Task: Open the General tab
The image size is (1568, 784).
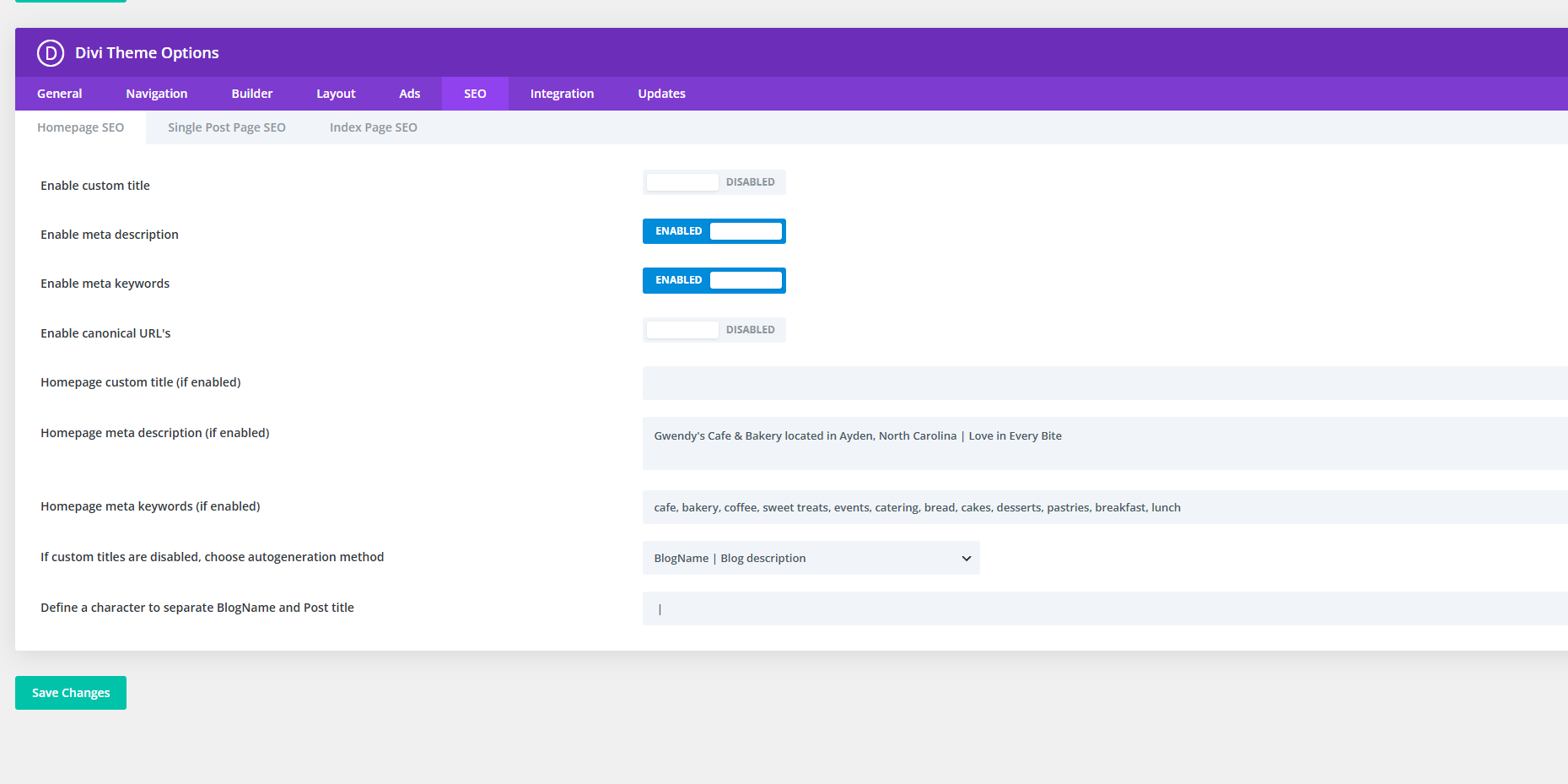Action: click(59, 94)
